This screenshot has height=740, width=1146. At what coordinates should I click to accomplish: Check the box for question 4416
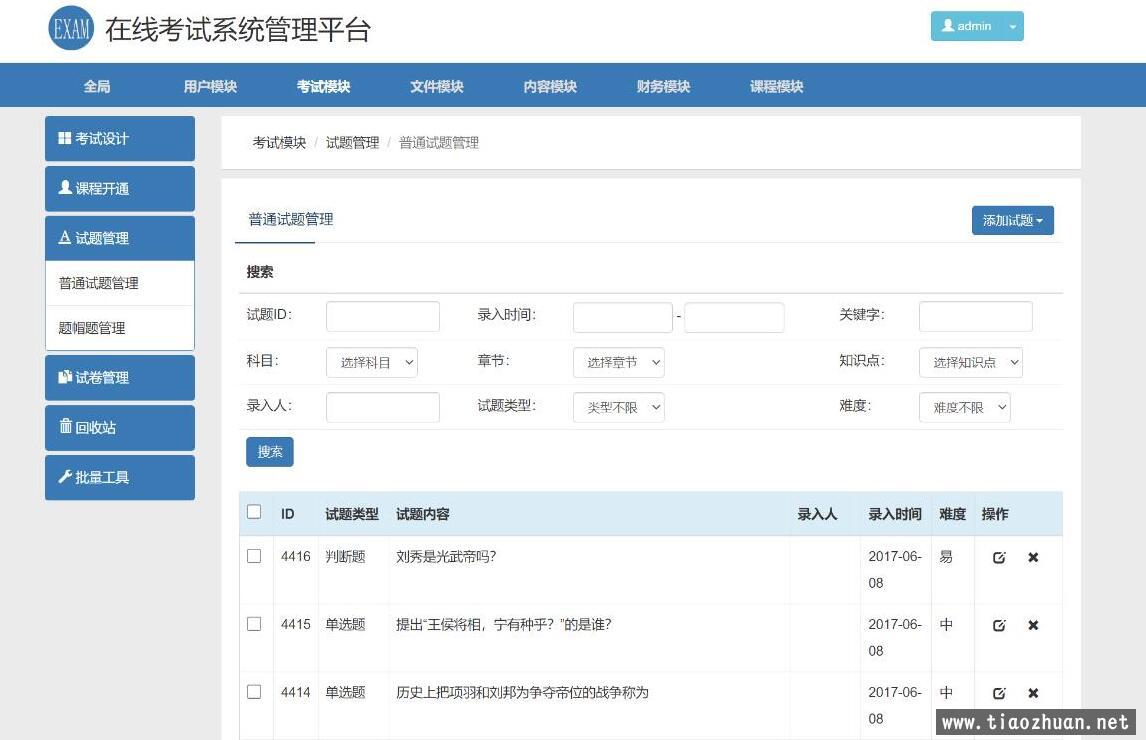[x=254, y=556]
